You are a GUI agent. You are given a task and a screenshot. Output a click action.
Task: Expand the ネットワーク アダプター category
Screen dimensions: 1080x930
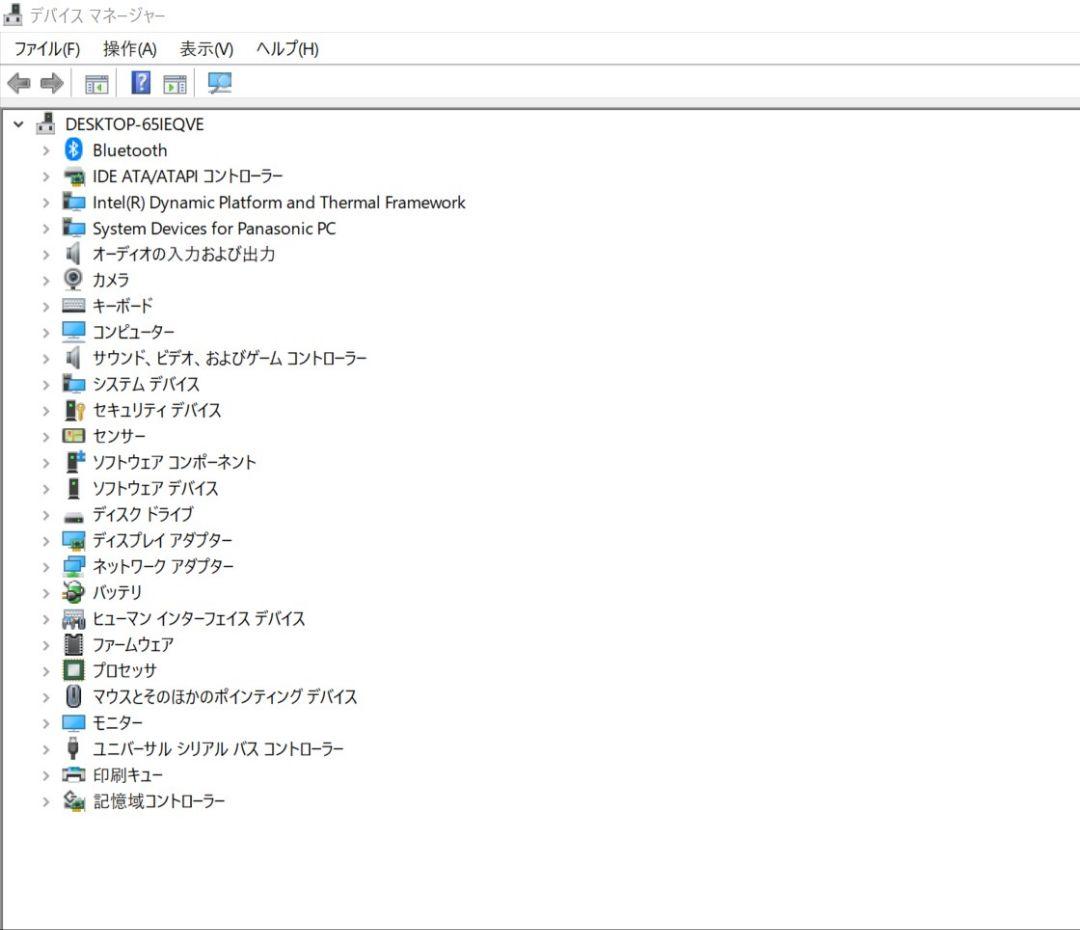coord(46,567)
